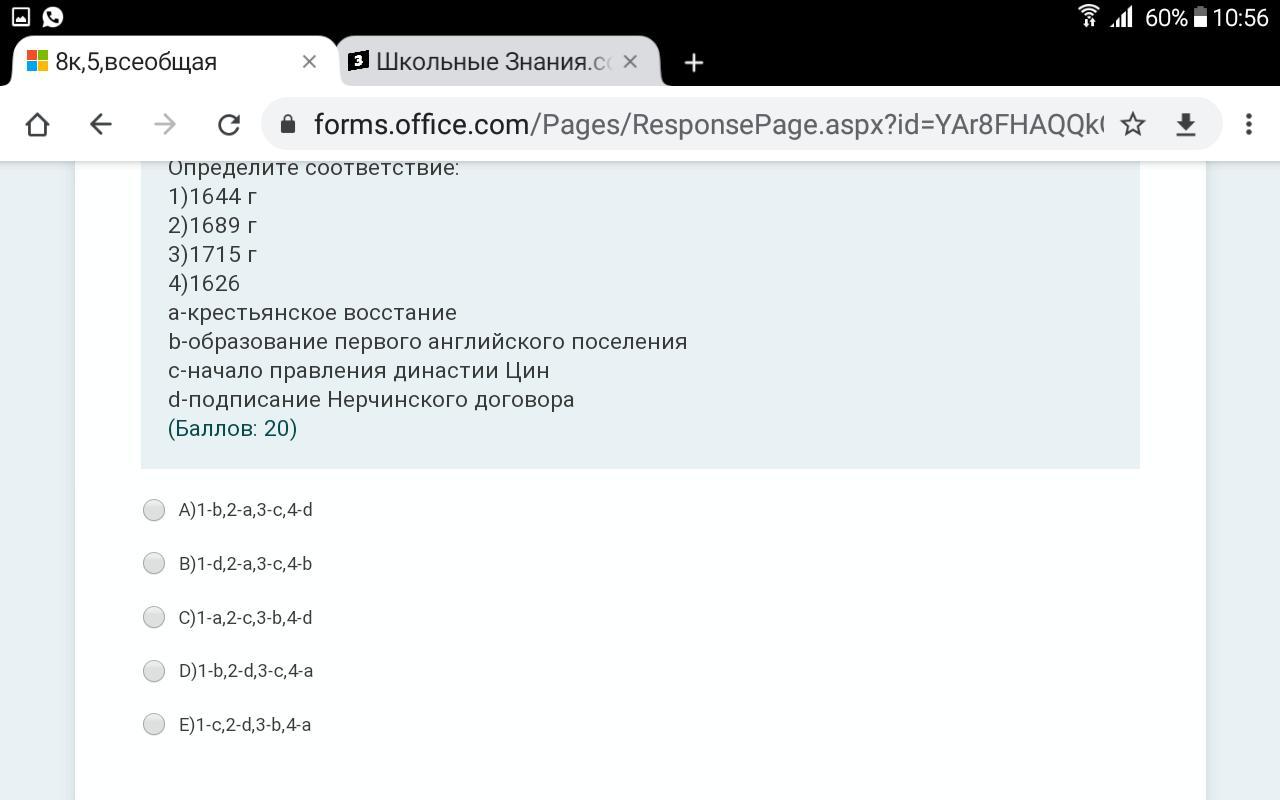
Task: Bookmark this page with the star icon
Action: point(1132,124)
